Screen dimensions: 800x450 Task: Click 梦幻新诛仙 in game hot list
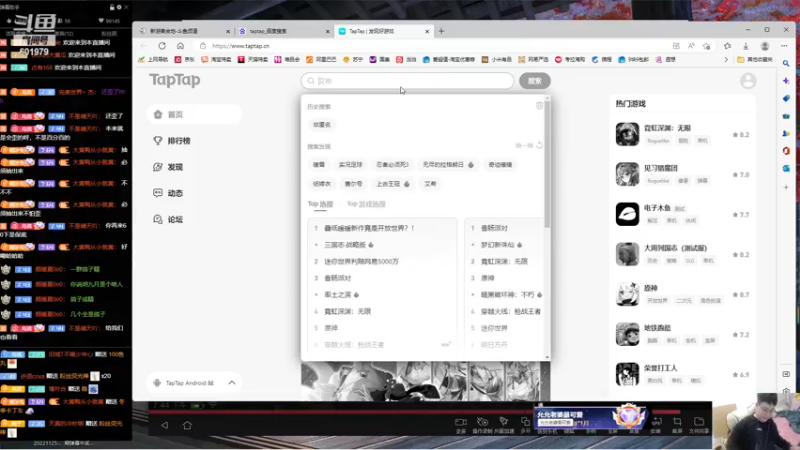coord(497,245)
